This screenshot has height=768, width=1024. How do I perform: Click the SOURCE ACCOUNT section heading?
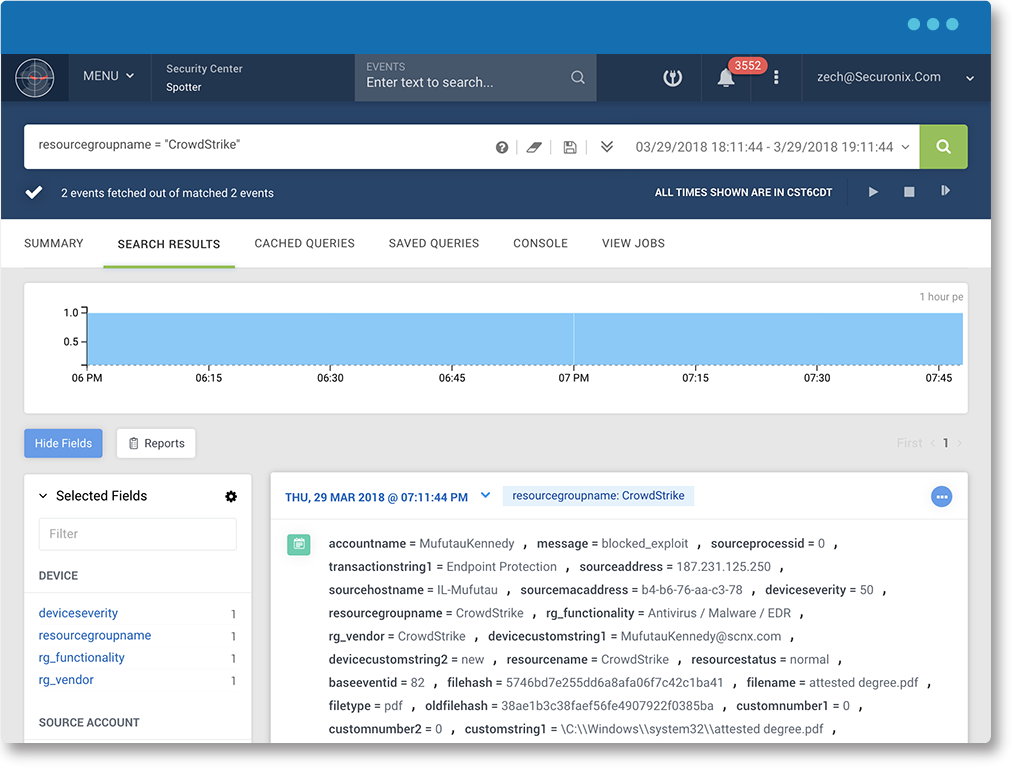point(89,723)
